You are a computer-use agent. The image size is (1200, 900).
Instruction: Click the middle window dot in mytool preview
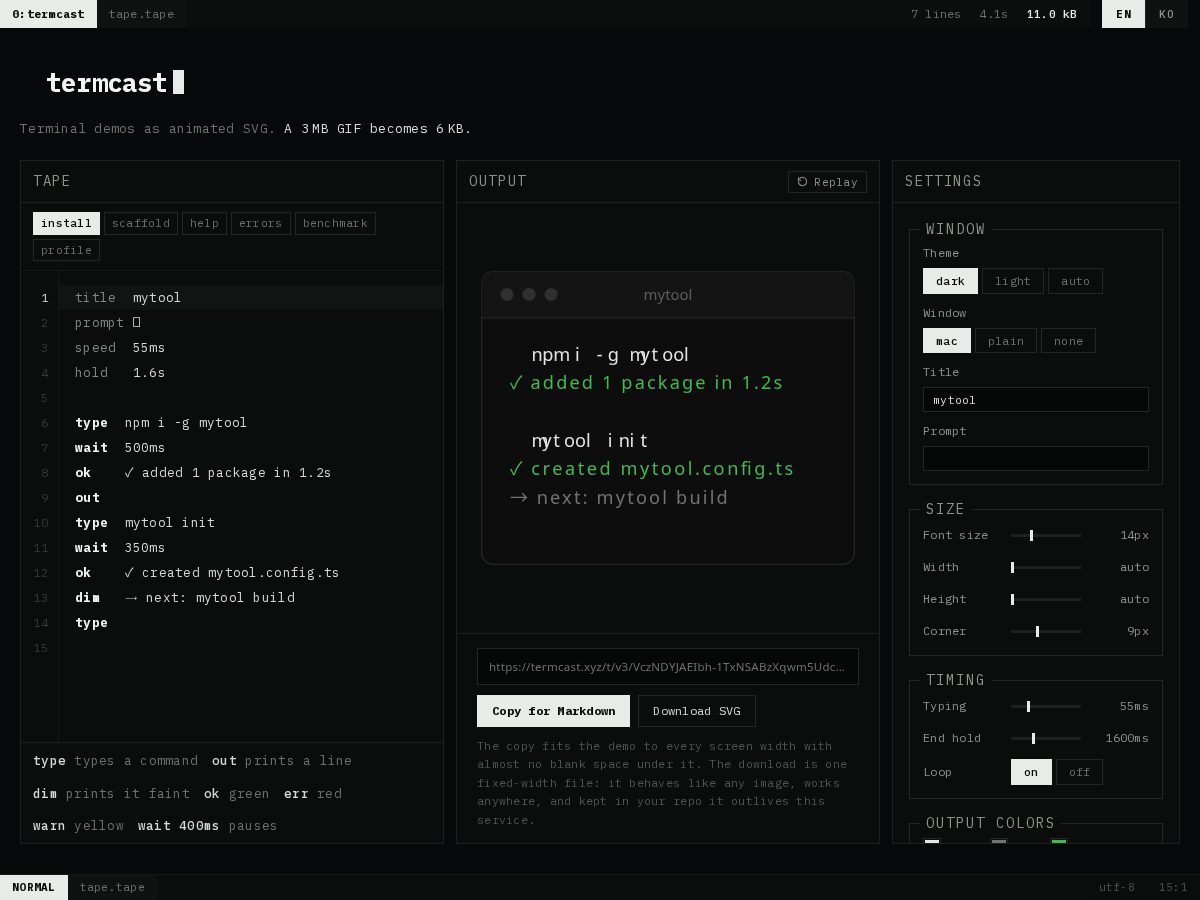point(529,294)
